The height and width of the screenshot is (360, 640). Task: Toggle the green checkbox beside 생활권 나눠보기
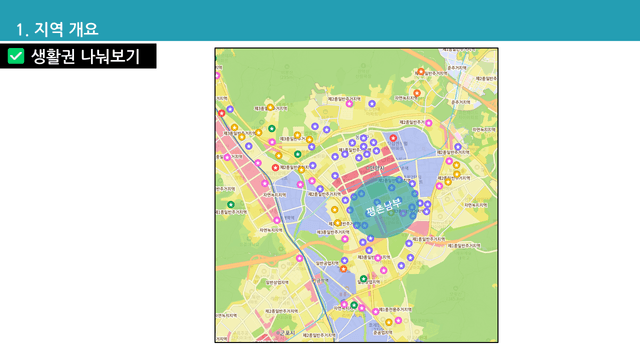(x=16, y=56)
